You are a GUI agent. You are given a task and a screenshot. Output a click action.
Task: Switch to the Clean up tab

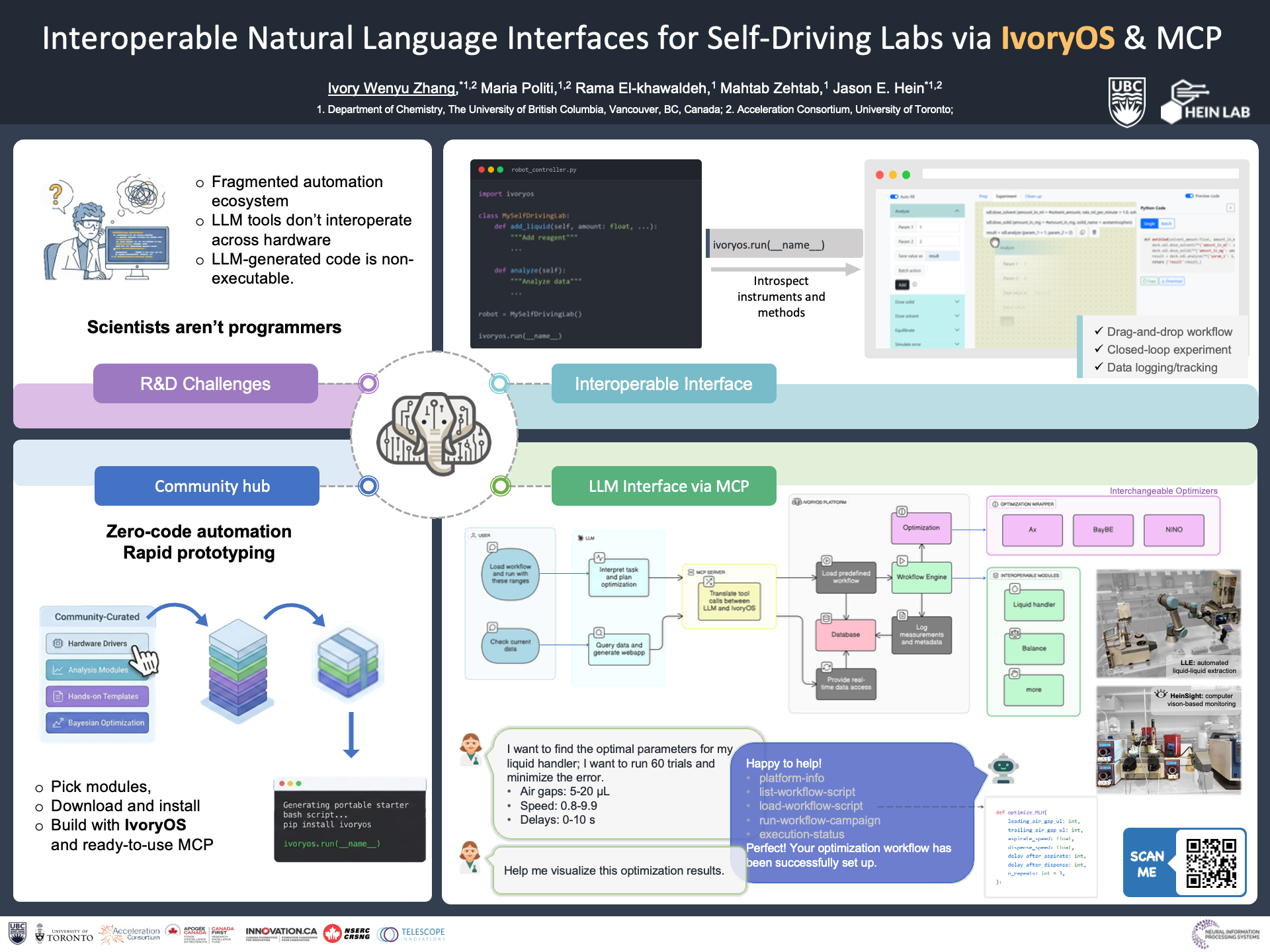1033,196
